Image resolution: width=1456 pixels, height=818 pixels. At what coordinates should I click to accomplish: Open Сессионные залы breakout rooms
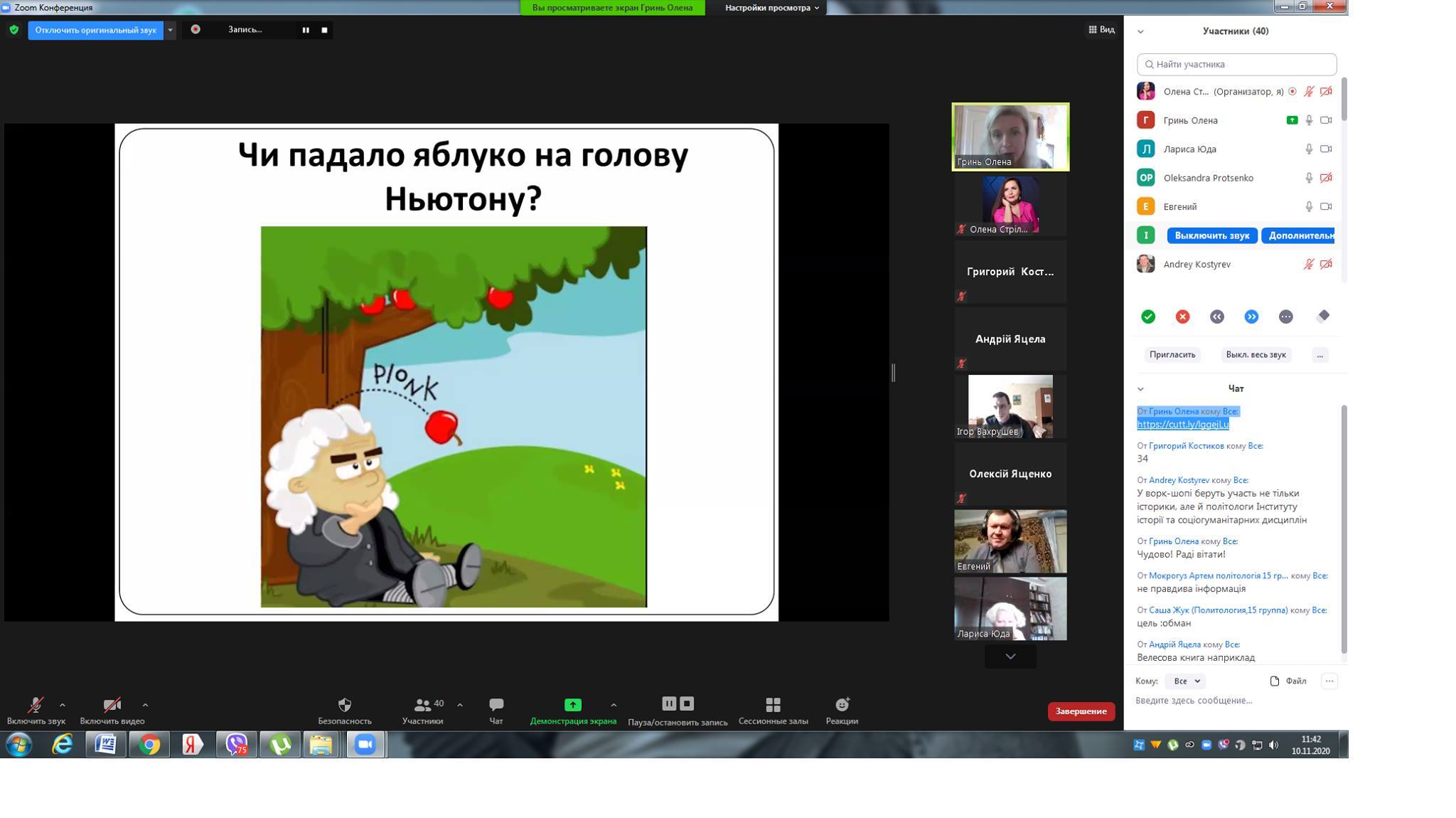click(773, 711)
